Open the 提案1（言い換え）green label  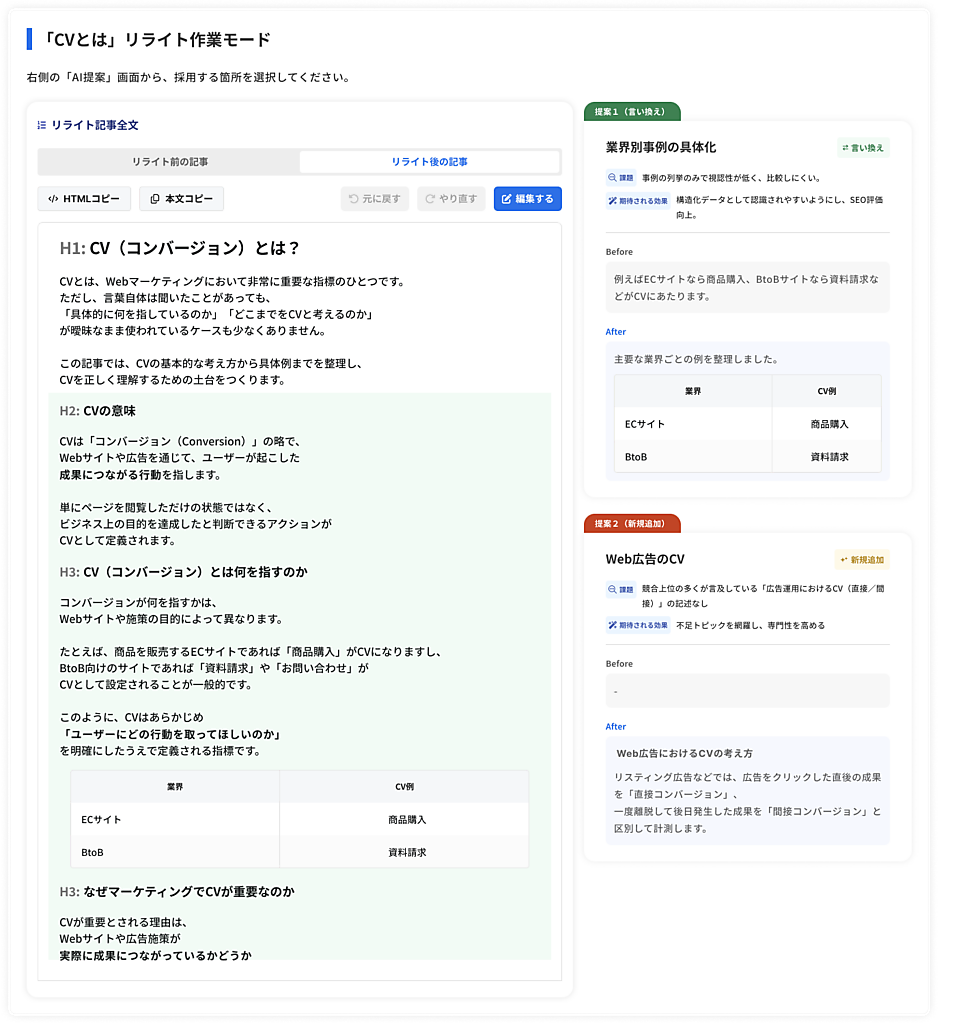[x=631, y=112]
